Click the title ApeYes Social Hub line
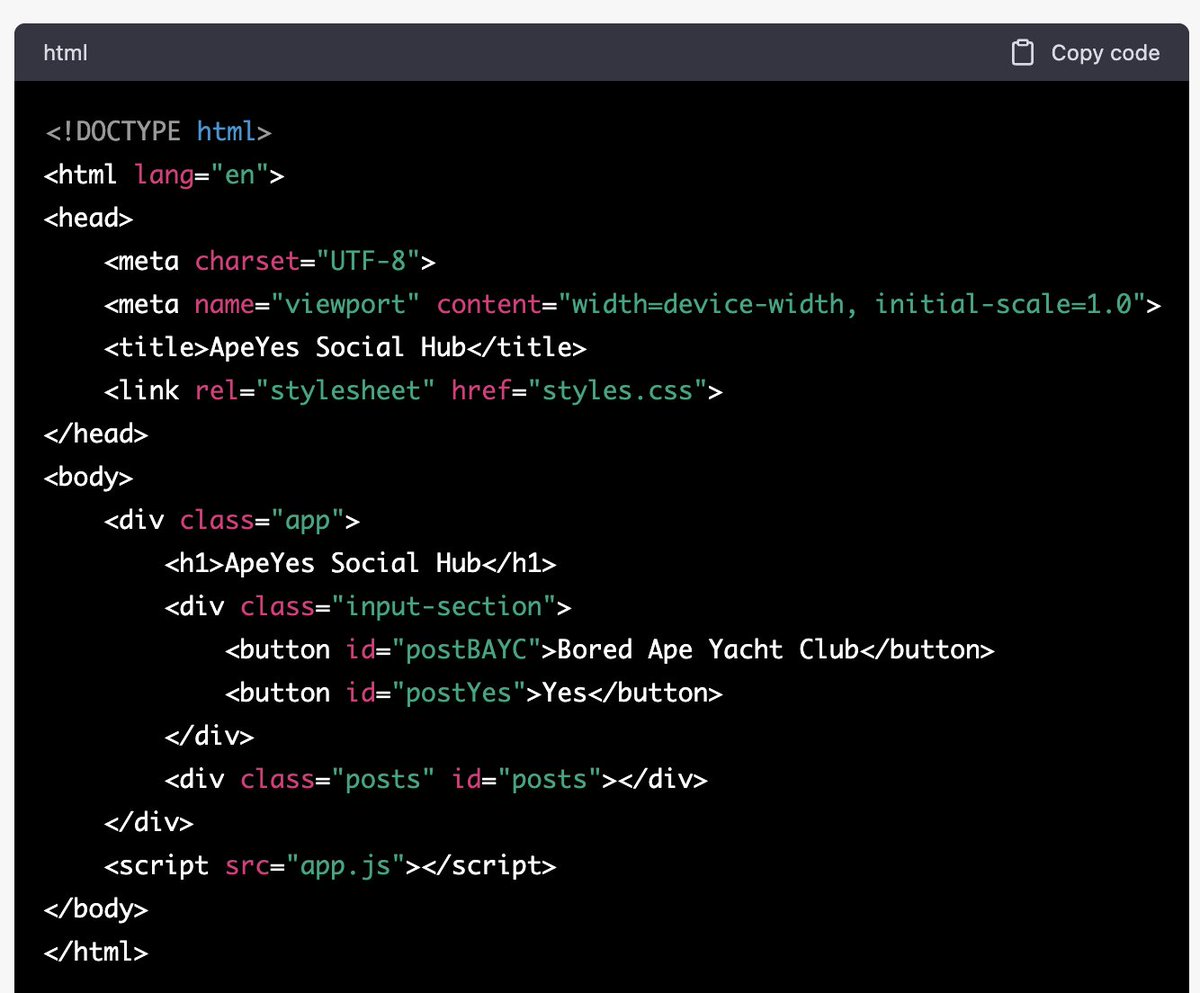Image resolution: width=1200 pixels, height=993 pixels. pyautogui.click(x=345, y=347)
